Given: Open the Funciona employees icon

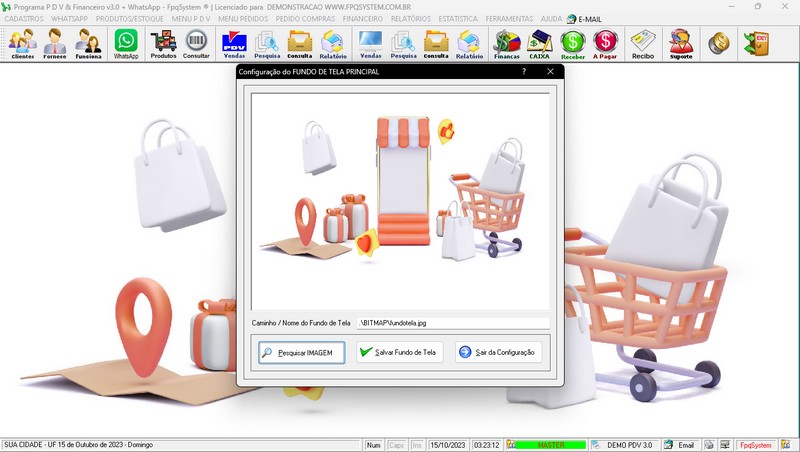Looking at the screenshot, I should (x=88, y=44).
